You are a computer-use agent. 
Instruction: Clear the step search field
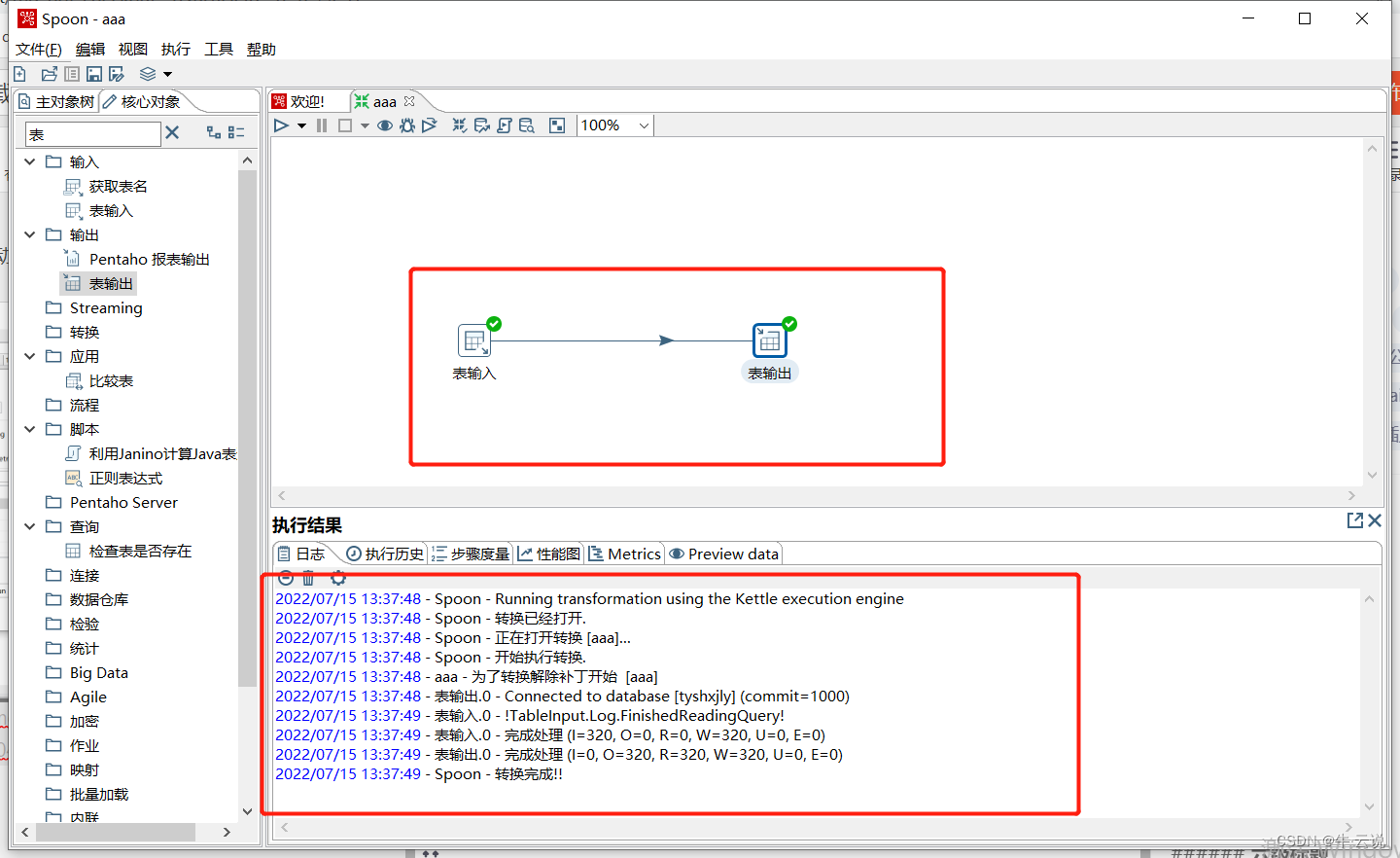(172, 132)
